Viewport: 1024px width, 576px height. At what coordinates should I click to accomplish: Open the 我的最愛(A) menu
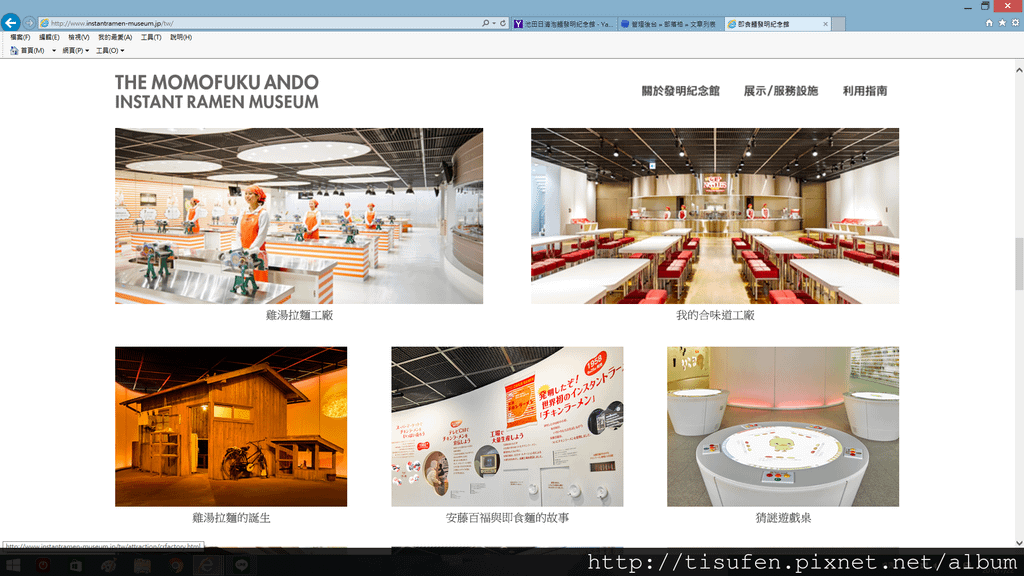pos(115,37)
